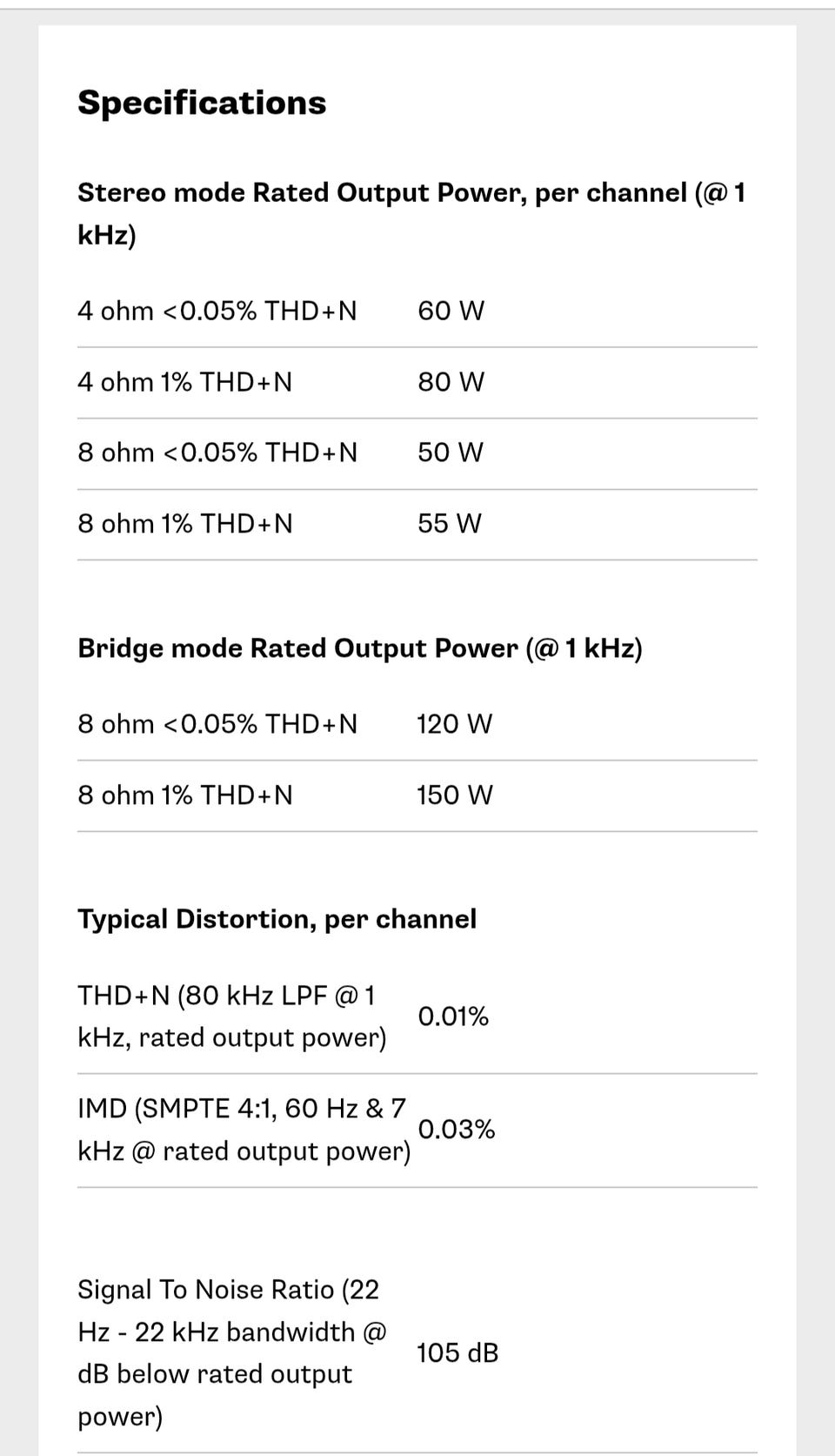Select the 50 W stereo value

[450, 453]
